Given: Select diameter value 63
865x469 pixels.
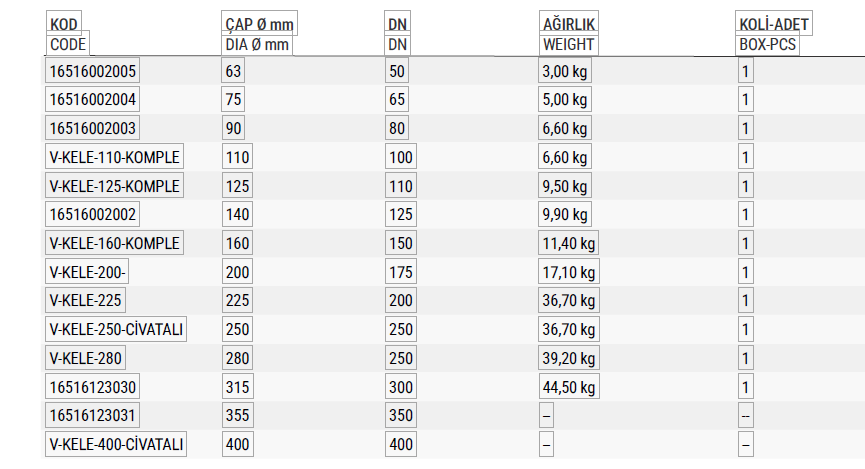Looking at the screenshot, I should coord(233,71).
